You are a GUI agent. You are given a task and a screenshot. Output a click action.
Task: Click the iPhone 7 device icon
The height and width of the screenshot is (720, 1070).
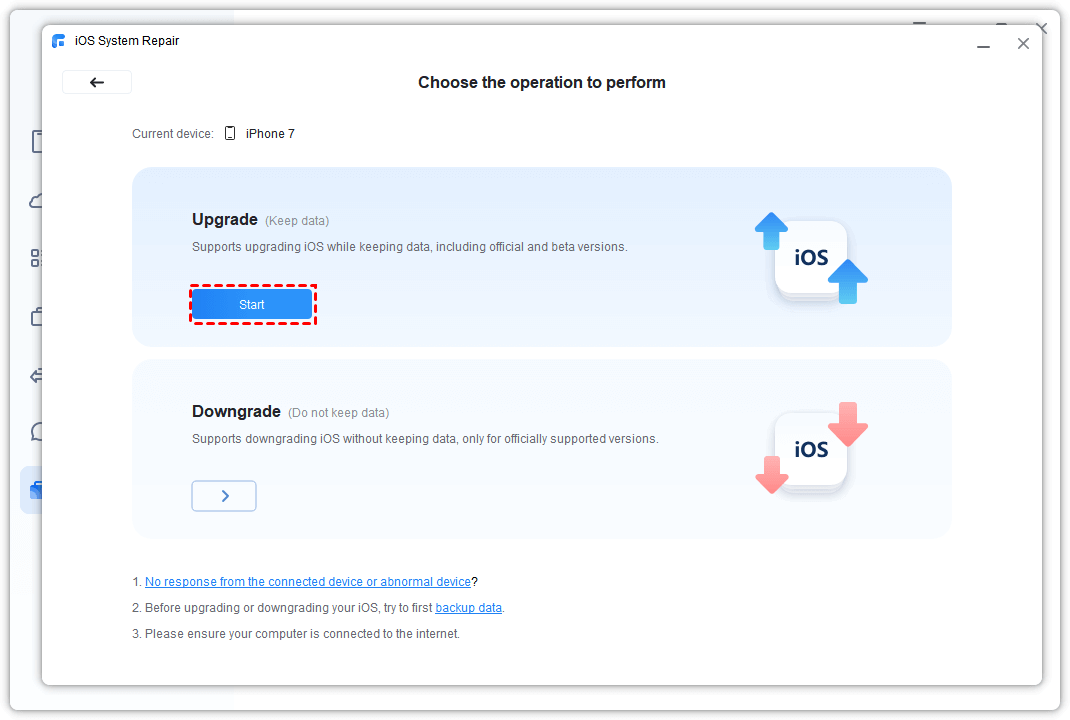tap(230, 133)
